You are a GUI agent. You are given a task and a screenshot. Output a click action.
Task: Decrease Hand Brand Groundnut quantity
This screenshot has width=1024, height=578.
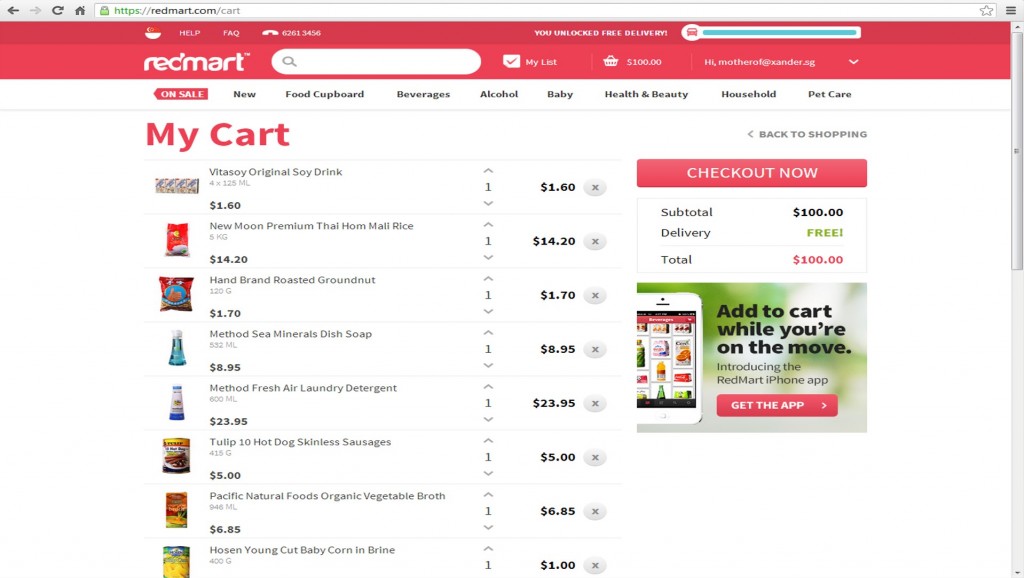488,312
